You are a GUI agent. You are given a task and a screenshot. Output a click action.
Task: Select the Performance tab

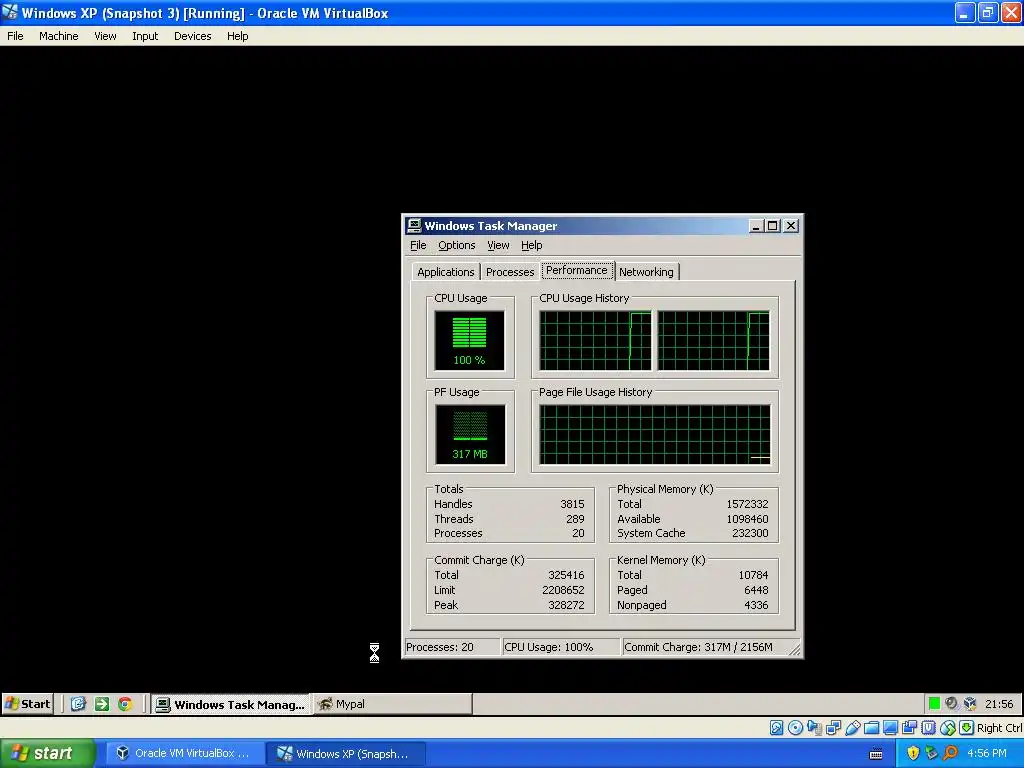click(x=577, y=270)
